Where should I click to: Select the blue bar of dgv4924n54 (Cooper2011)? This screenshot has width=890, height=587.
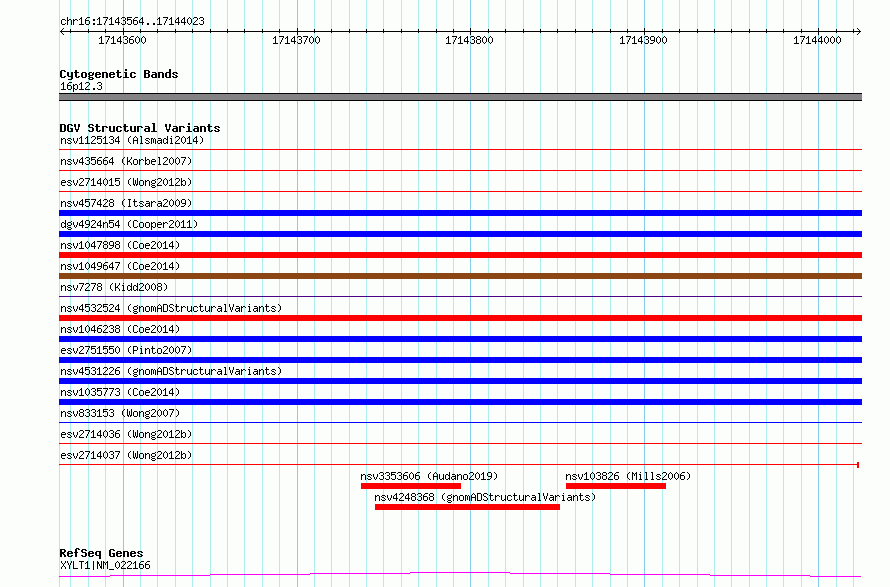pos(460,234)
